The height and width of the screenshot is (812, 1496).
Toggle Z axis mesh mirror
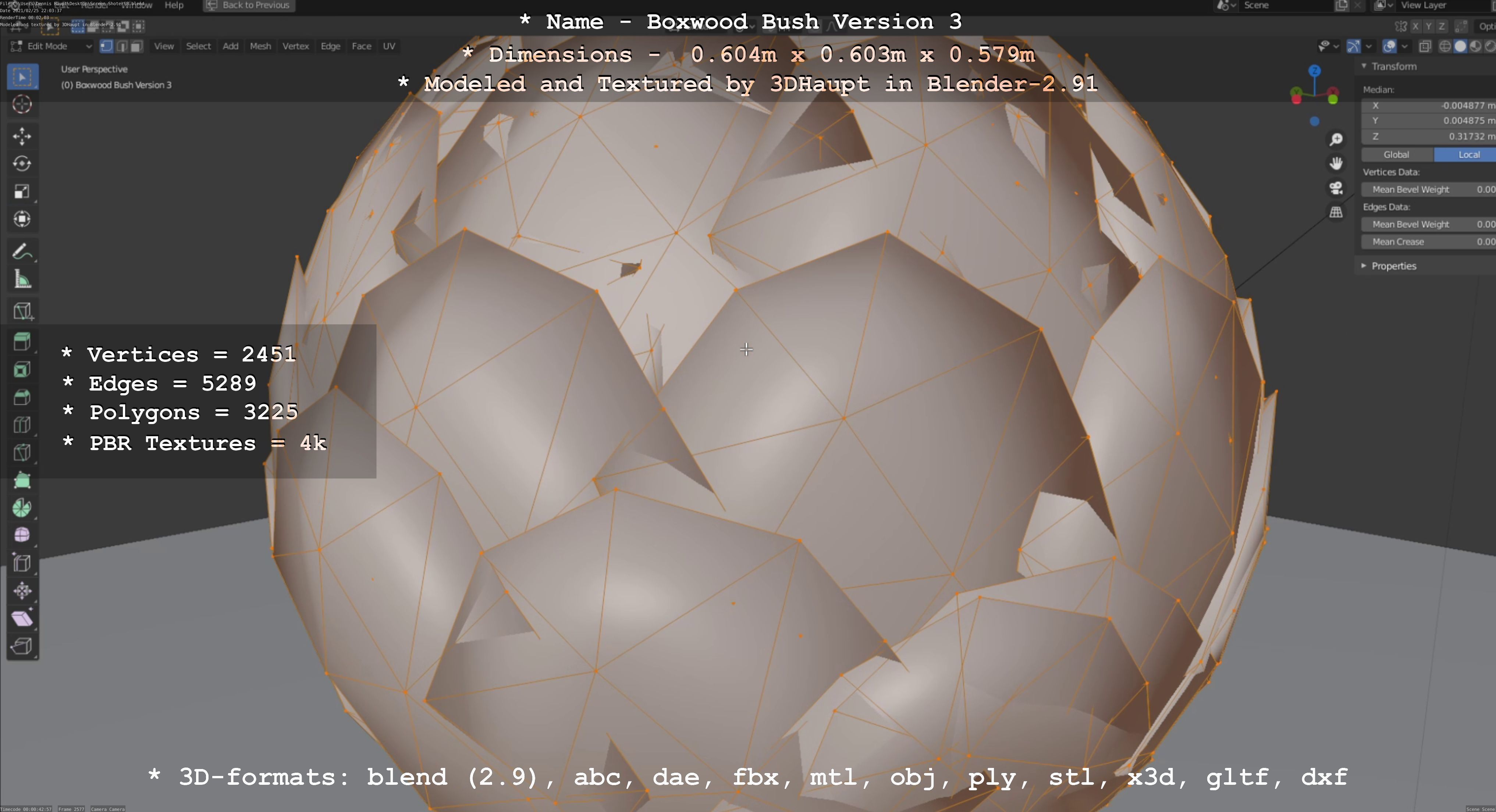pos(1442,27)
